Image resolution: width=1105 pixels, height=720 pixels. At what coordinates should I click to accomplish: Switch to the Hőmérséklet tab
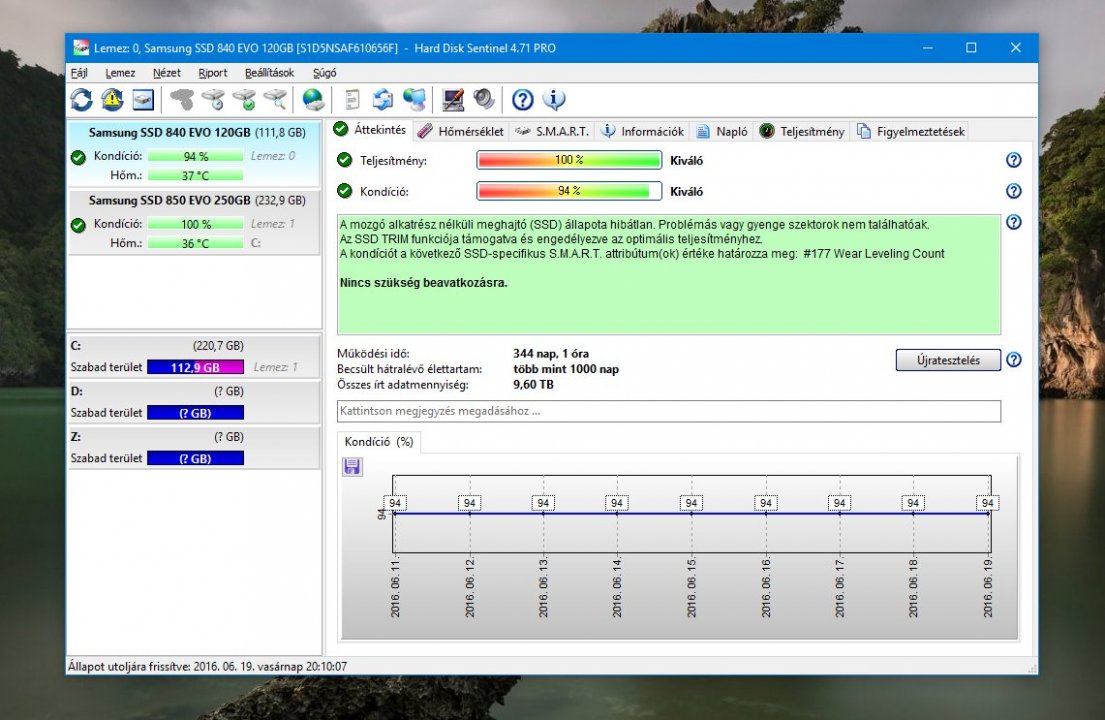pyautogui.click(x=461, y=131)
